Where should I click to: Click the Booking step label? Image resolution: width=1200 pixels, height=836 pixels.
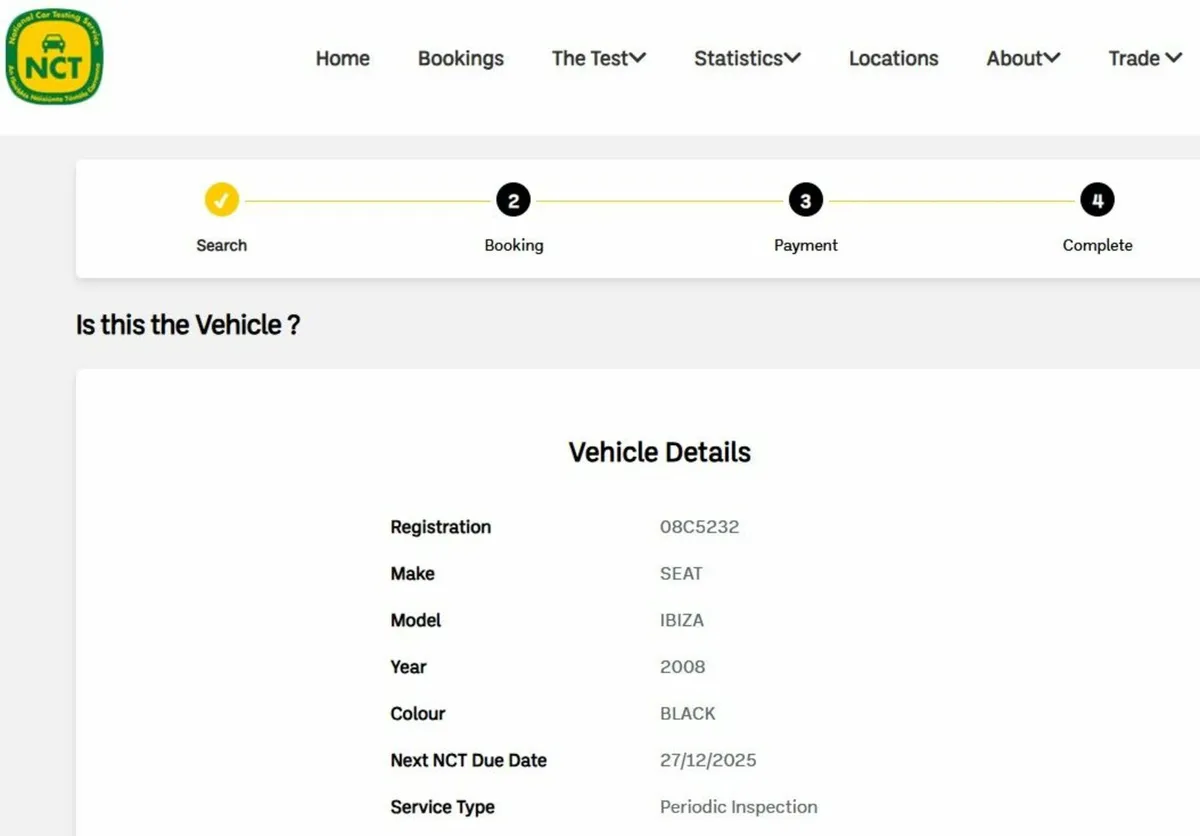click(513, 245)
